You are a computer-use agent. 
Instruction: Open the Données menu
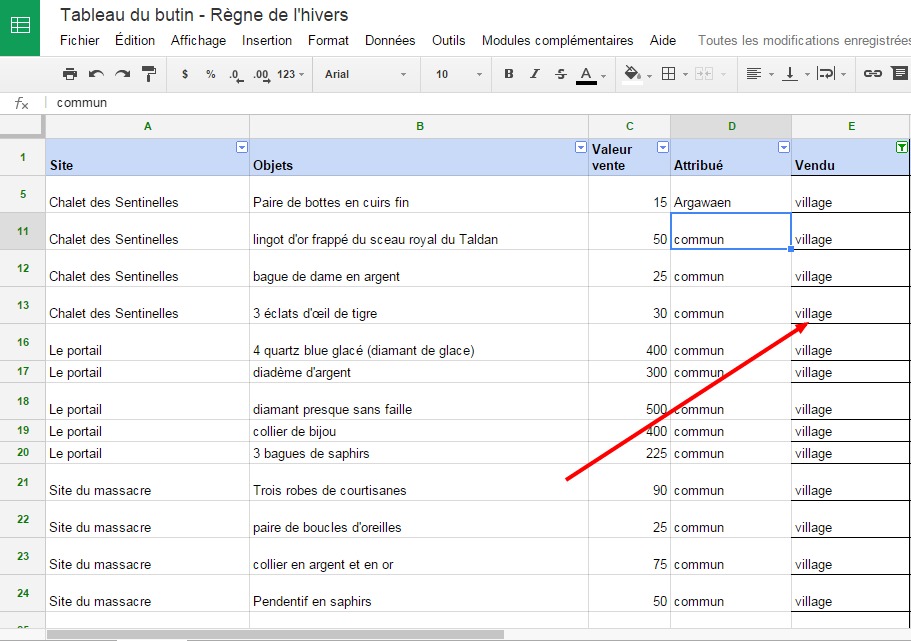390,41
